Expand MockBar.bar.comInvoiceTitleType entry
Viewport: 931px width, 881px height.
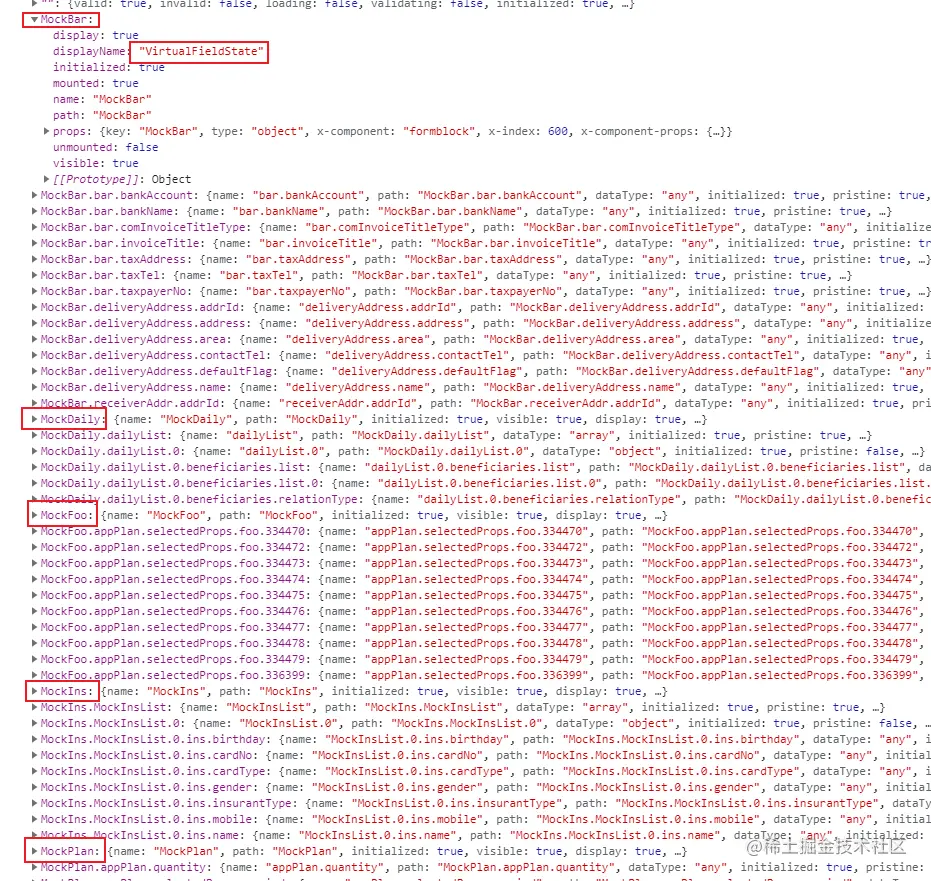click(34, 227)
